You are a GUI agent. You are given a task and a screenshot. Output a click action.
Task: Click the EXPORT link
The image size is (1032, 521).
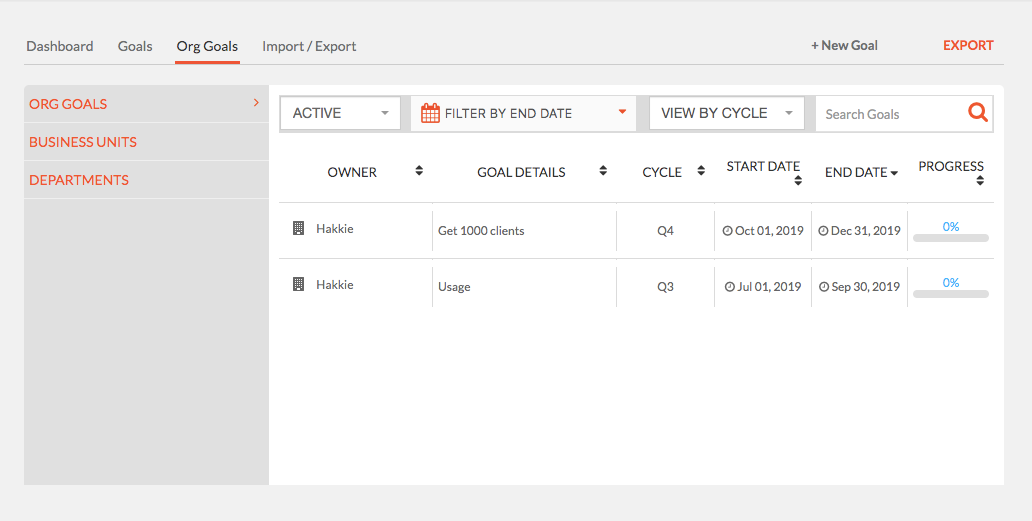coord(968,45)
